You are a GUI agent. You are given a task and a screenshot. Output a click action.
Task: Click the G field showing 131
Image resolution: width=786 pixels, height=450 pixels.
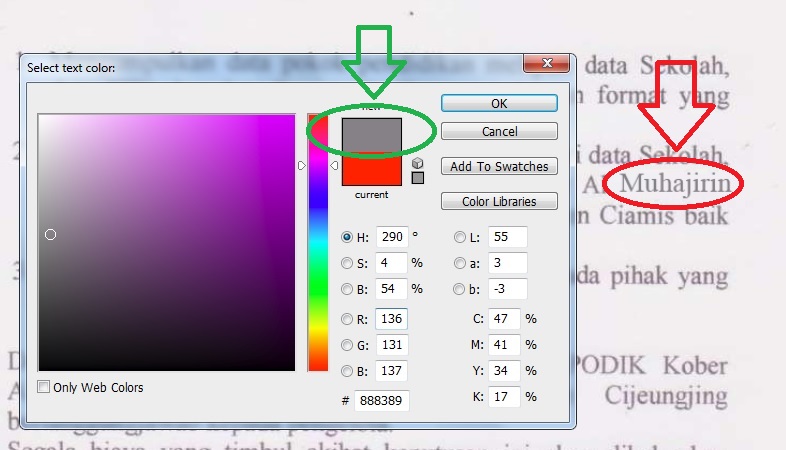(391, 345)
